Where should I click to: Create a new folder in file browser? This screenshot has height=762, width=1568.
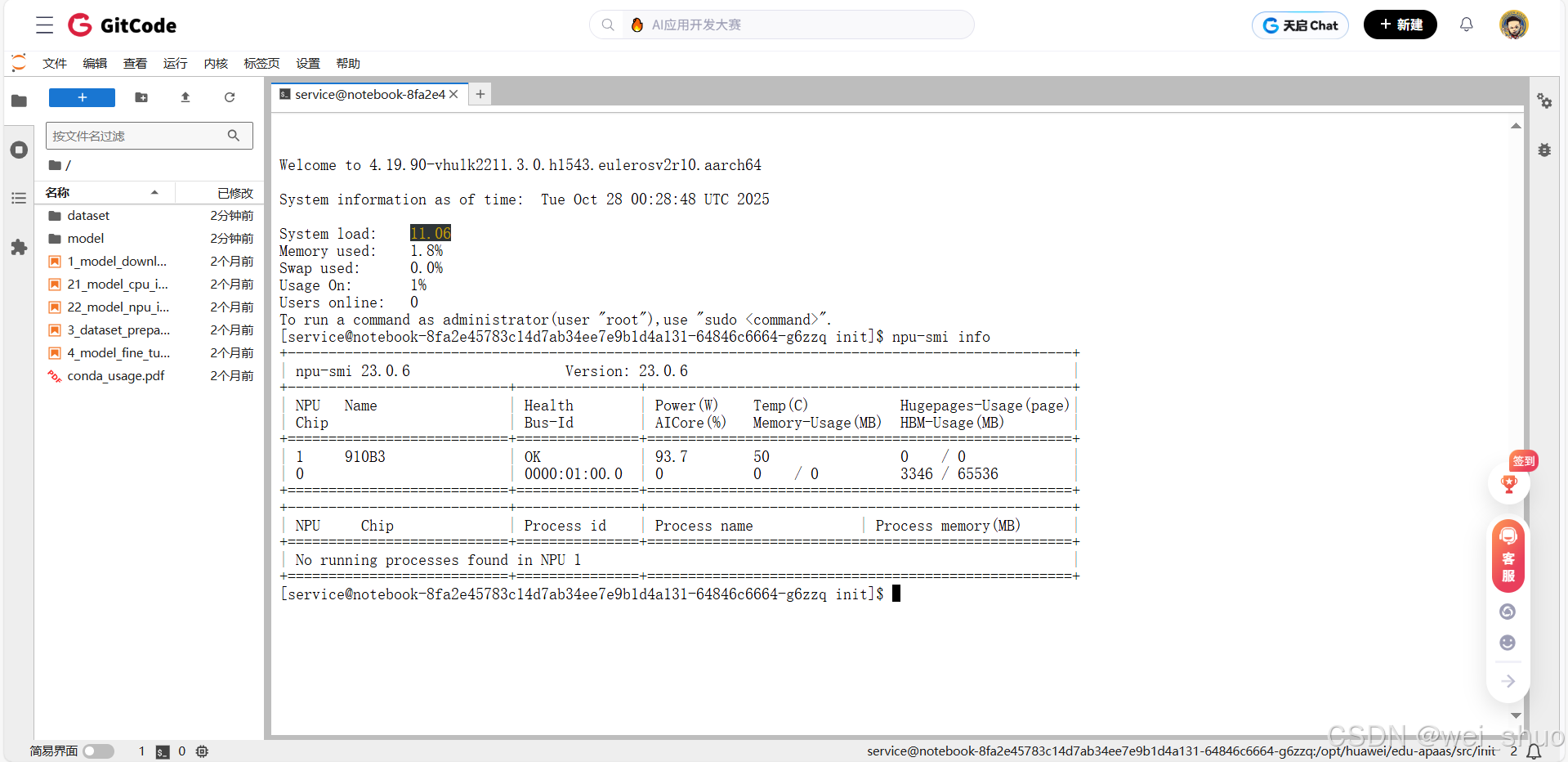(141, 97)
